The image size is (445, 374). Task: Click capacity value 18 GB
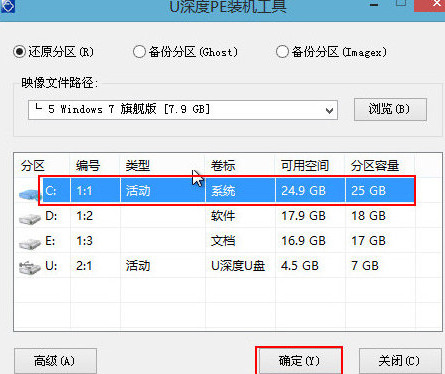(368, 216)
